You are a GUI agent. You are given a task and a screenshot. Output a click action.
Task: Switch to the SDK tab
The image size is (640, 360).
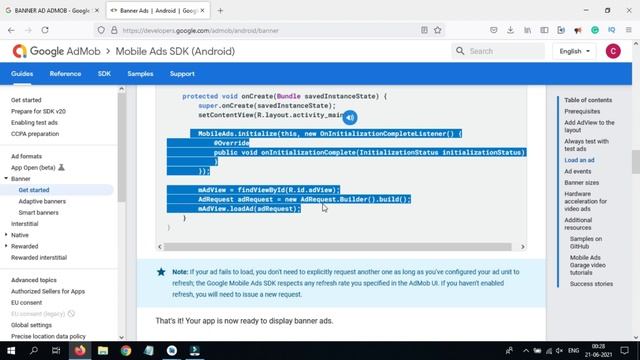104,74
